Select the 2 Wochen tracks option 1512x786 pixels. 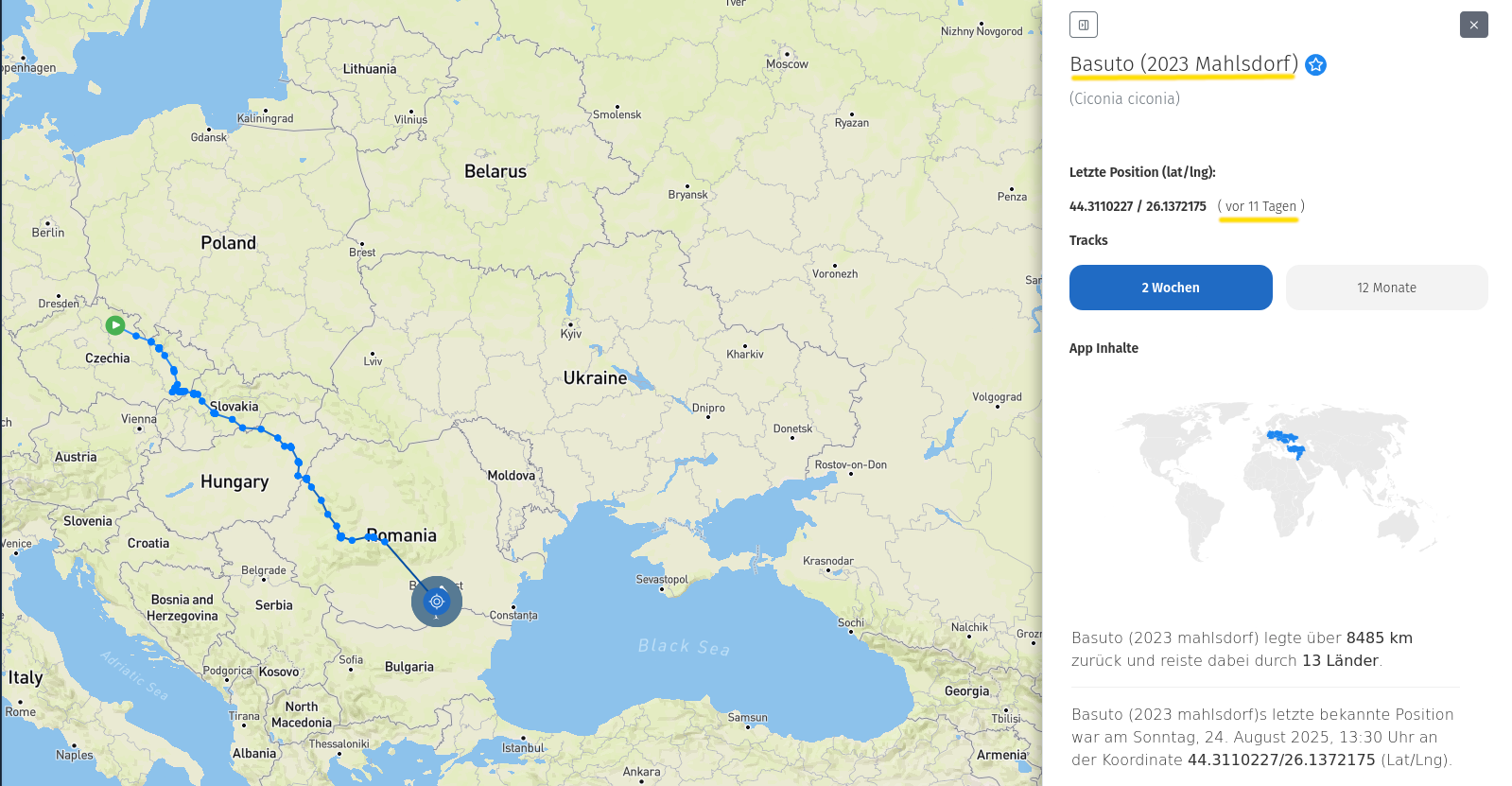(x=1170, y=288)
